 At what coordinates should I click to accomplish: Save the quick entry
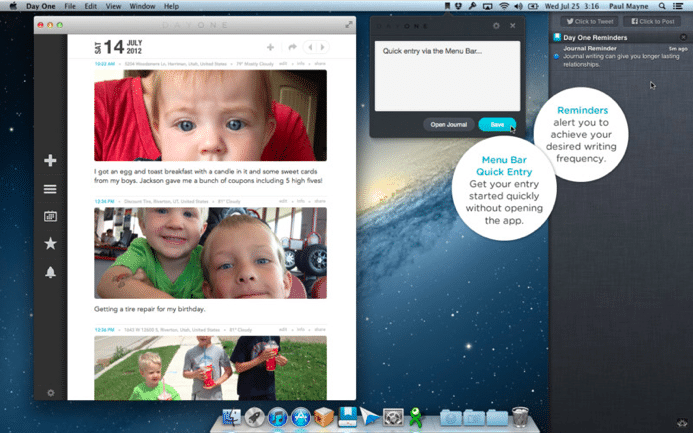[x=497, y=125]
